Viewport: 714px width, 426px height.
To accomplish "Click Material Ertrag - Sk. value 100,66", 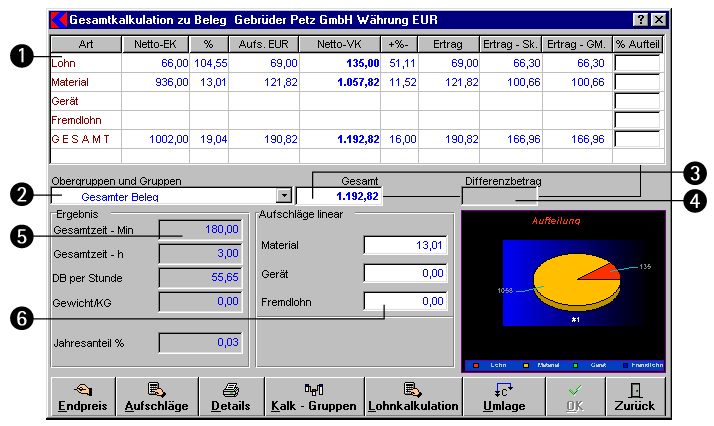I will (x=524, y=82).
